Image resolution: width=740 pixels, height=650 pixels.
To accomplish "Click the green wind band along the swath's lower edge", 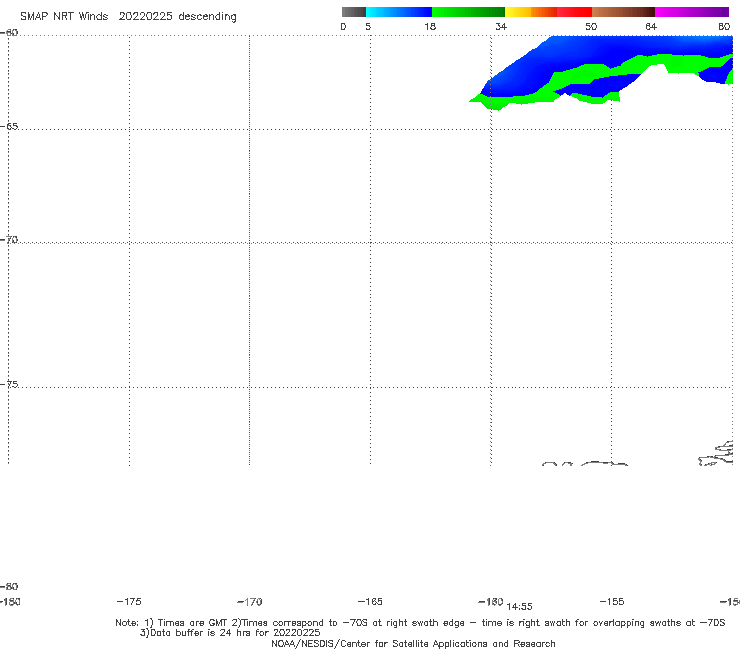I will click(519, 99).
